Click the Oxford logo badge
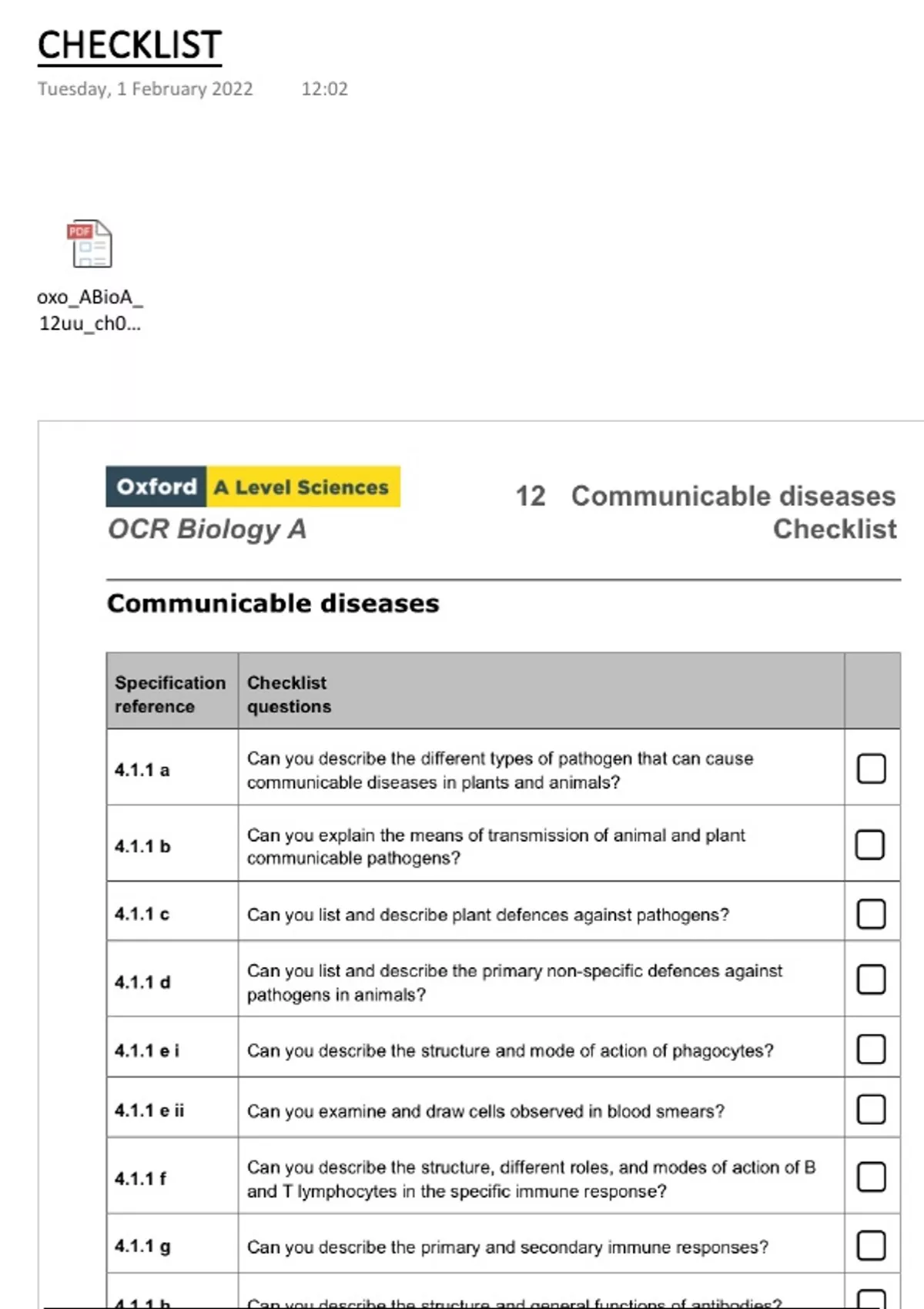The image size is (924, 1309). 156,487
